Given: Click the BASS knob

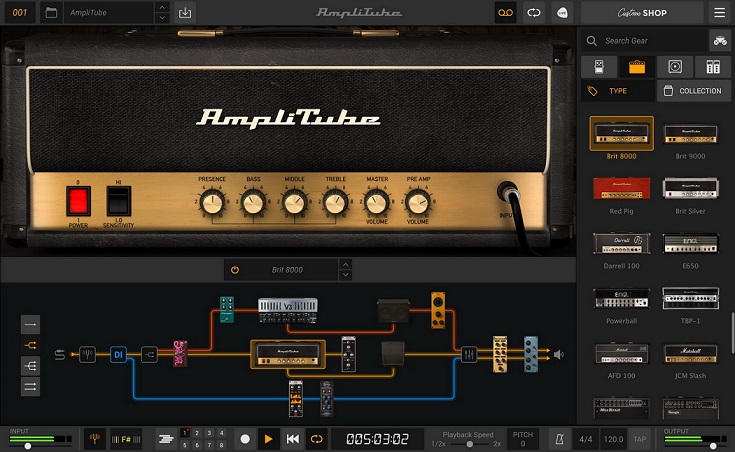Looking at the screenshot, I should point(253,203).
